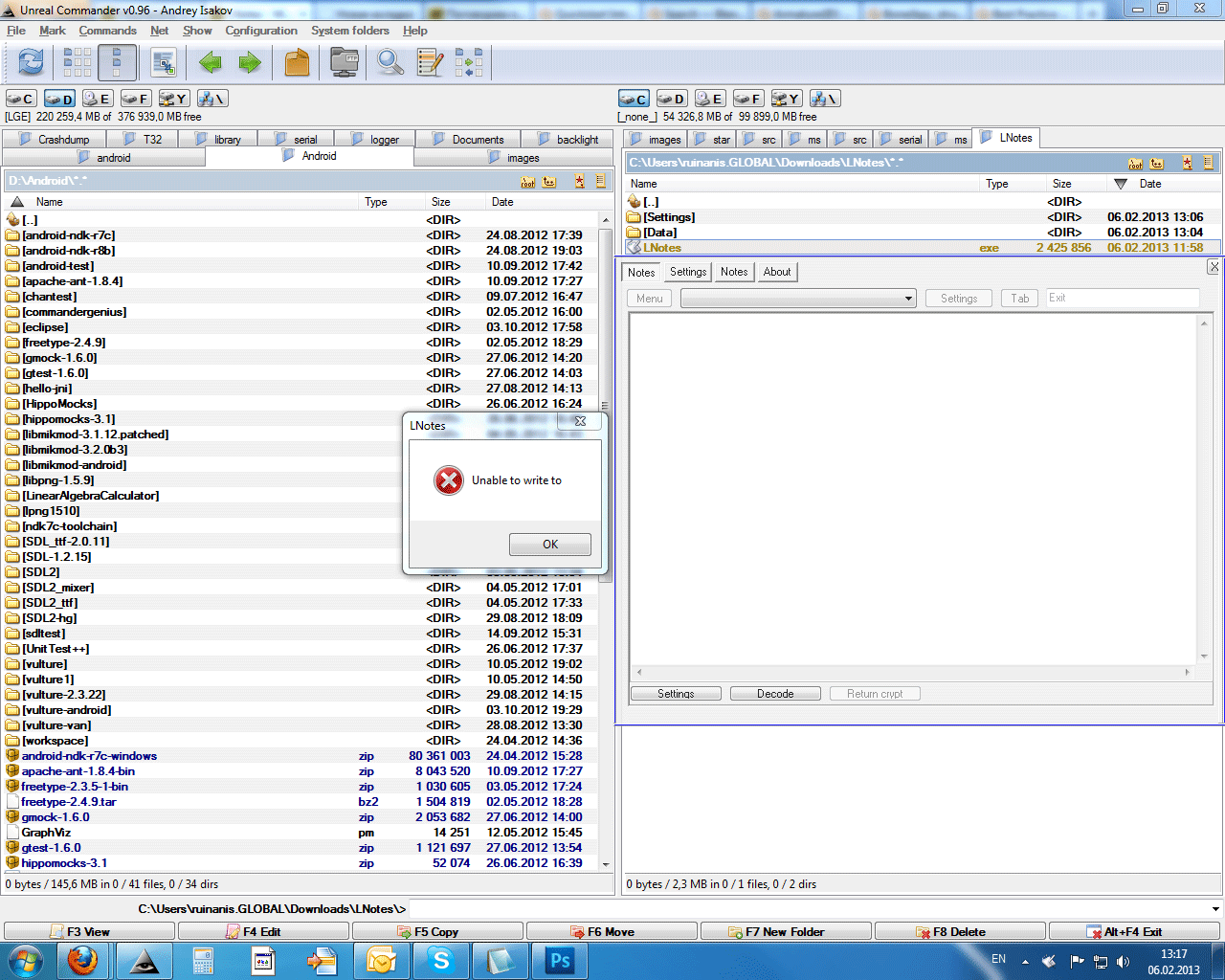Click the green back arrow icon

[x=211, y=63]
